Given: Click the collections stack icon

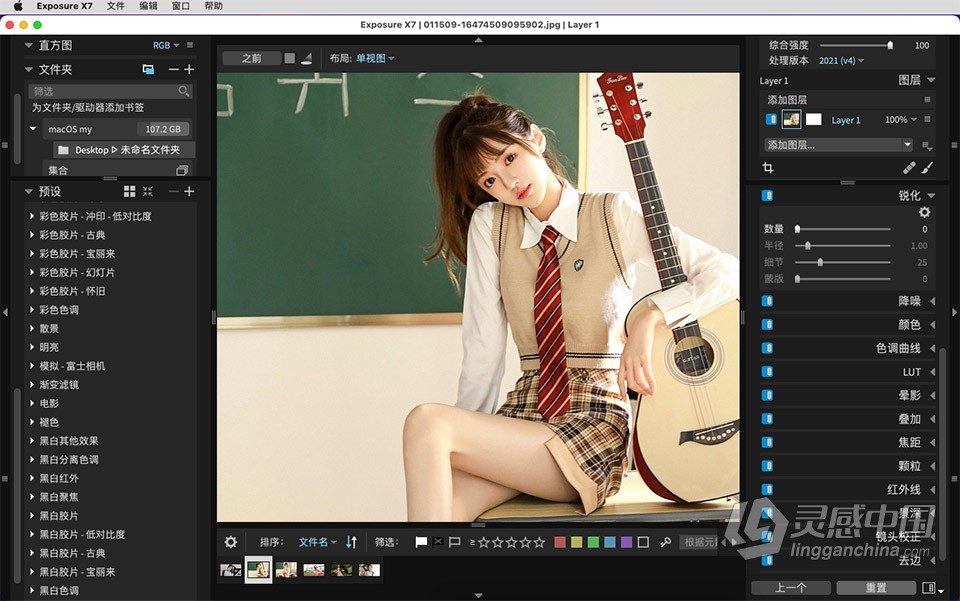Looking at the screenshot, I should (182, 170).
